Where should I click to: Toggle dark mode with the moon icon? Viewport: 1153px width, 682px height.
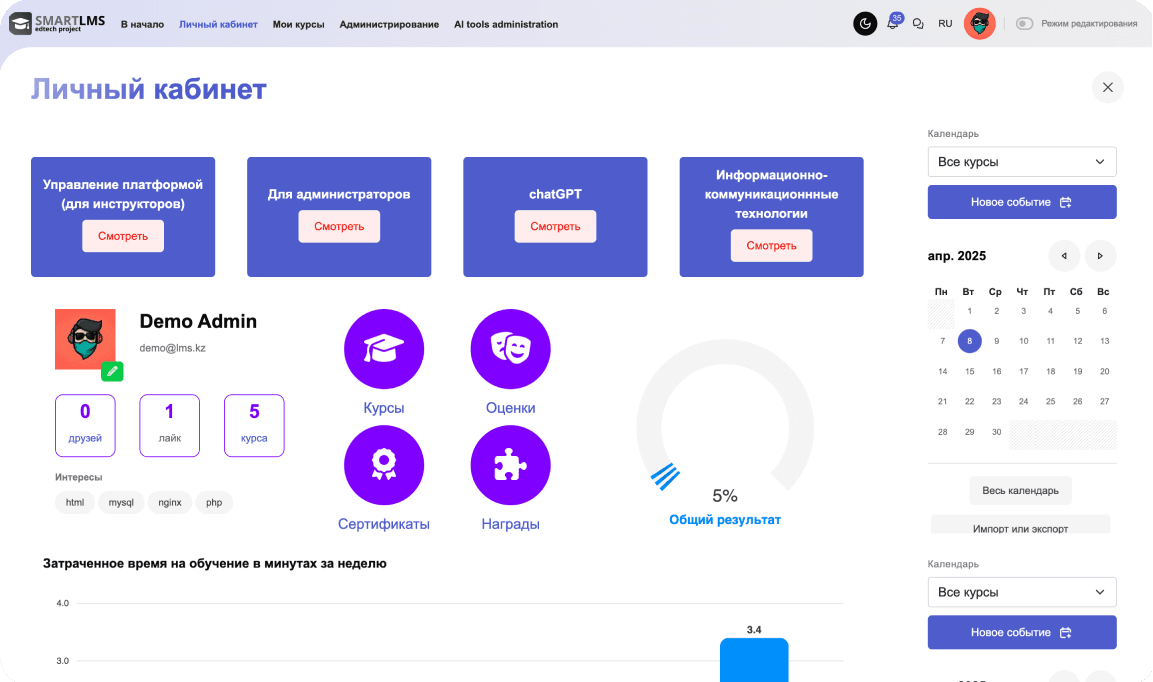coord(864,23)
